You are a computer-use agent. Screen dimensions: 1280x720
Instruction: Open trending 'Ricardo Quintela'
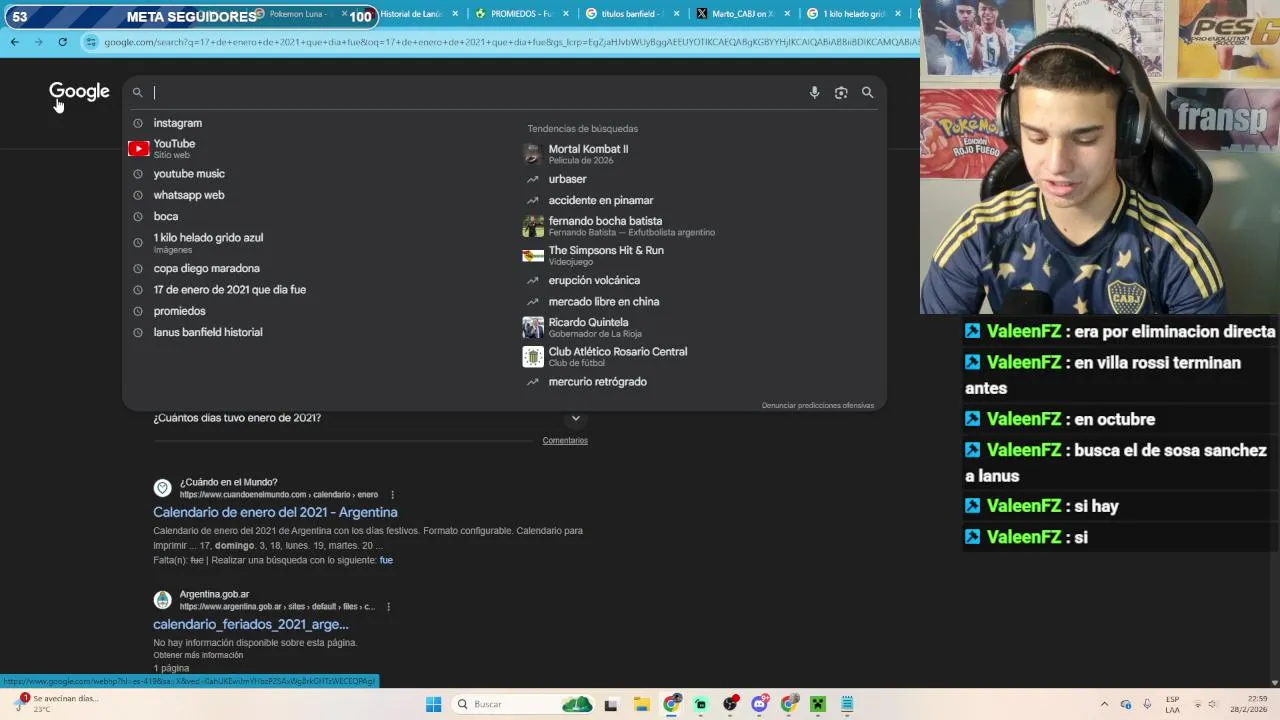tap(595, 327)
